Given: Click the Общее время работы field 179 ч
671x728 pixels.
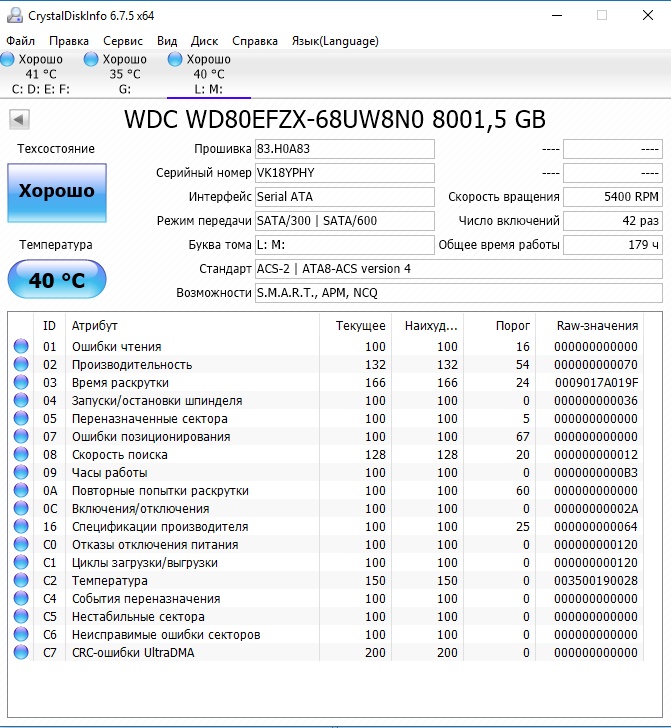Looking at the screenshot, I should [x=613, y=245].
